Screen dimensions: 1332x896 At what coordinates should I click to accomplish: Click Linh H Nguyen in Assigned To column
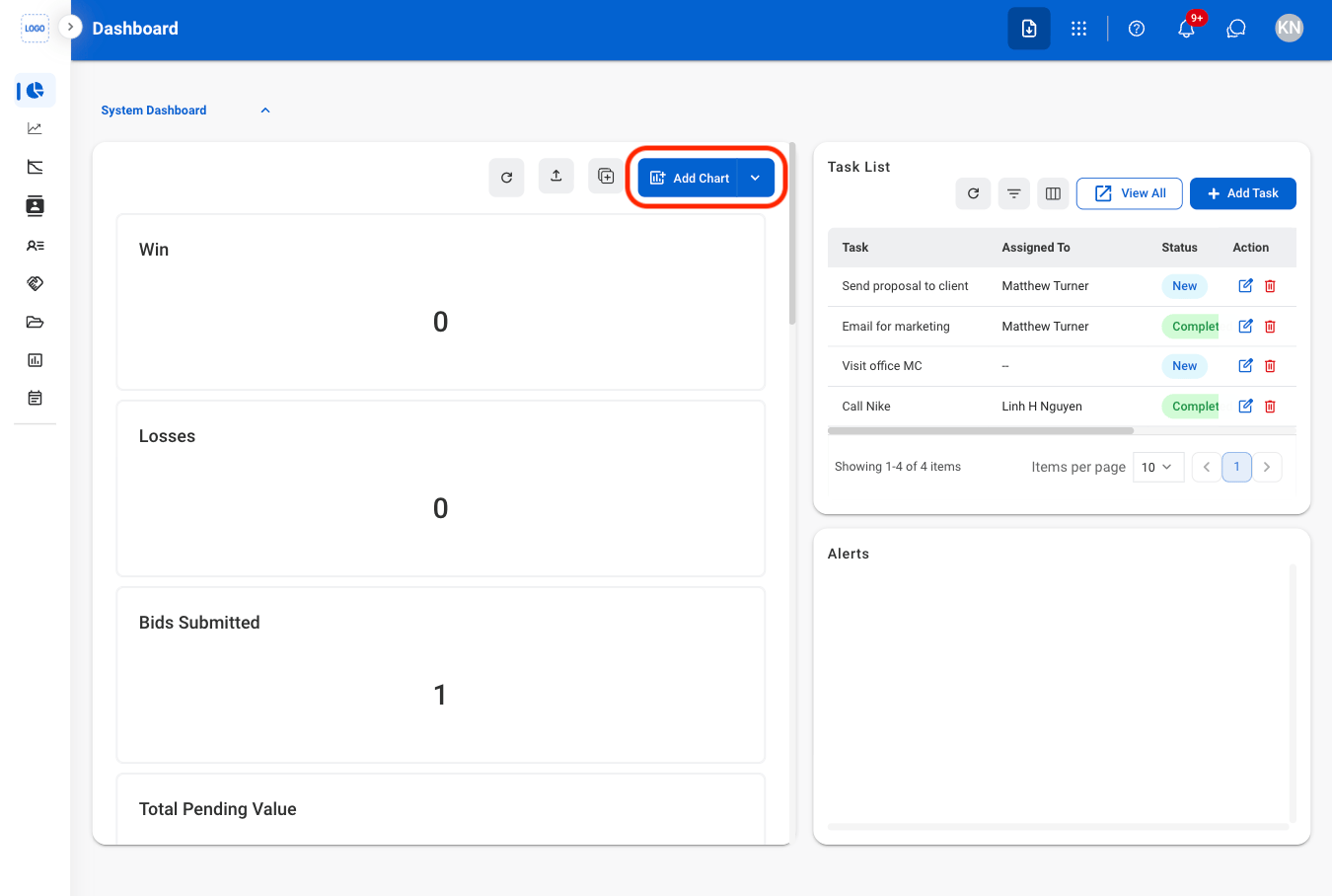[1042, 407]
